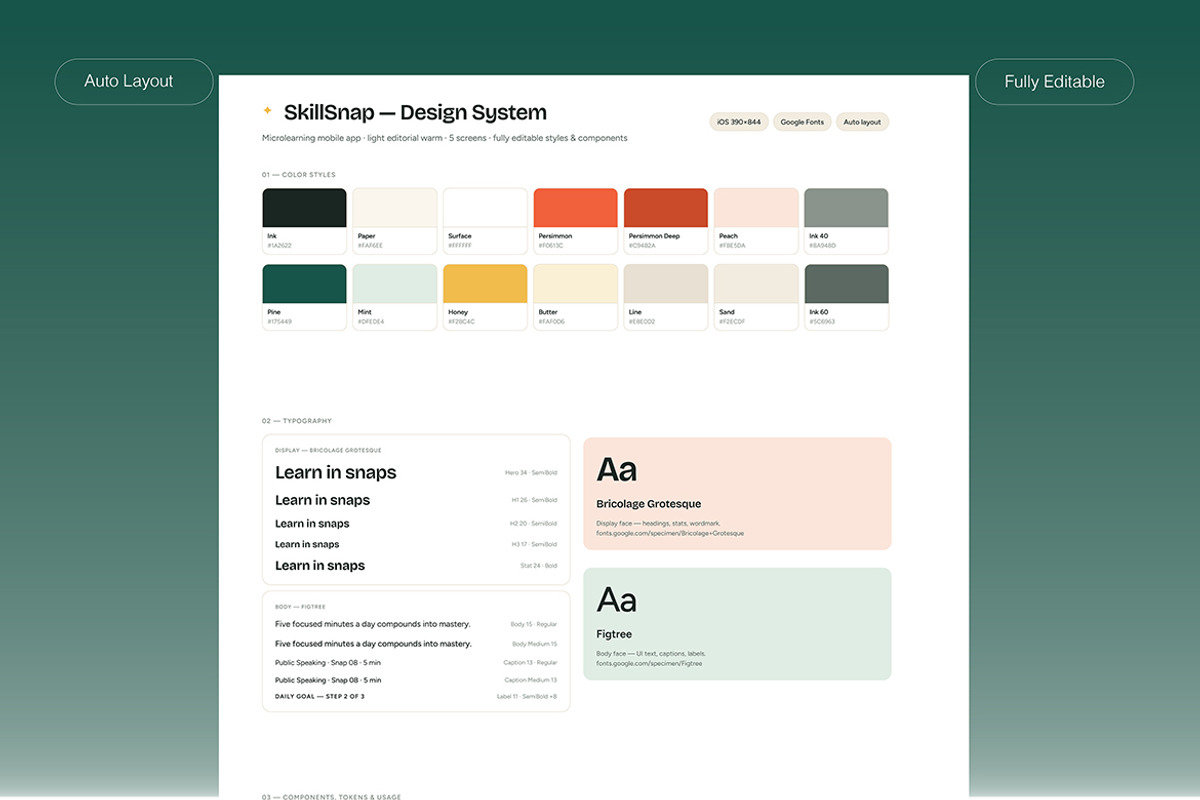Click the #FFFFFF hex code under Surface
The image size is (1200, 800).
(x=460, y=245)
